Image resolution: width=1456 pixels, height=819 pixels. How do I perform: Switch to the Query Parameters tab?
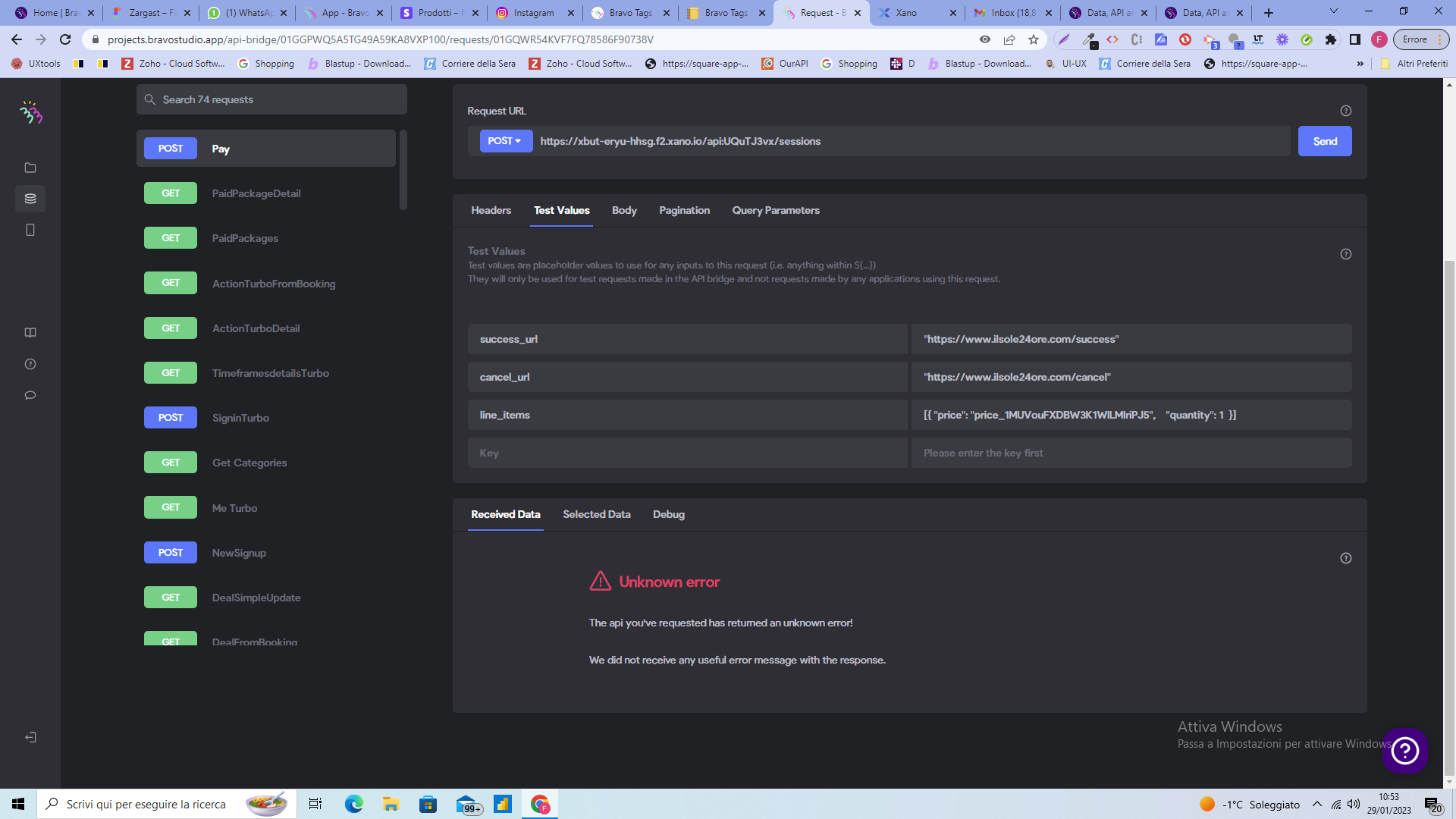(775, 210)
